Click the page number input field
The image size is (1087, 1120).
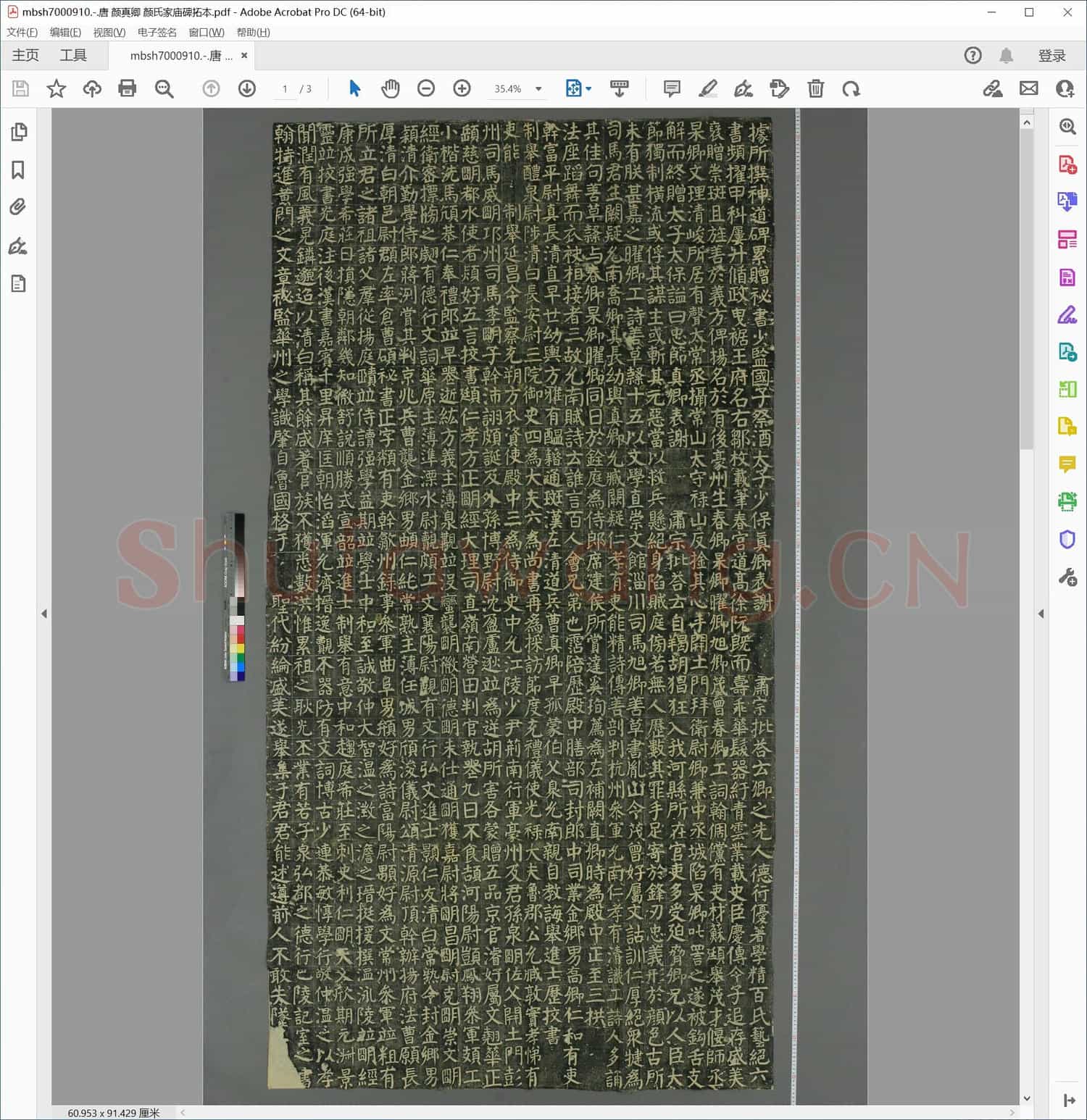tap(285, 89)
